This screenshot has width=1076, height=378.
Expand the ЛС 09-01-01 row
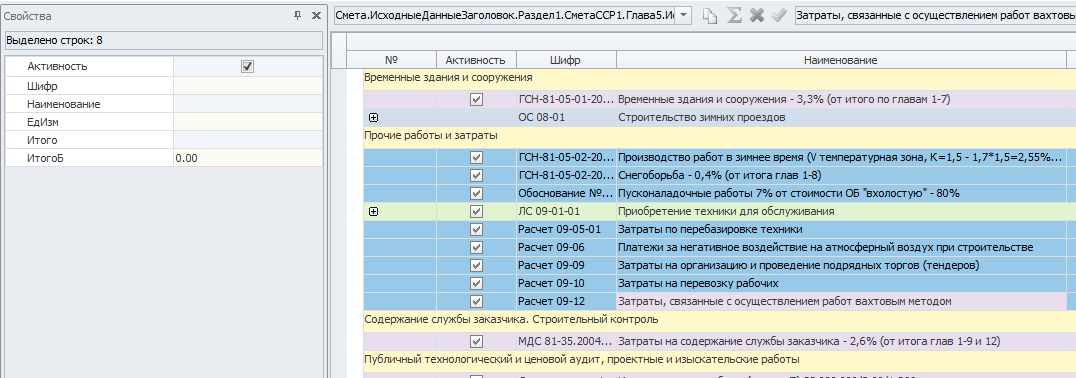373,211
